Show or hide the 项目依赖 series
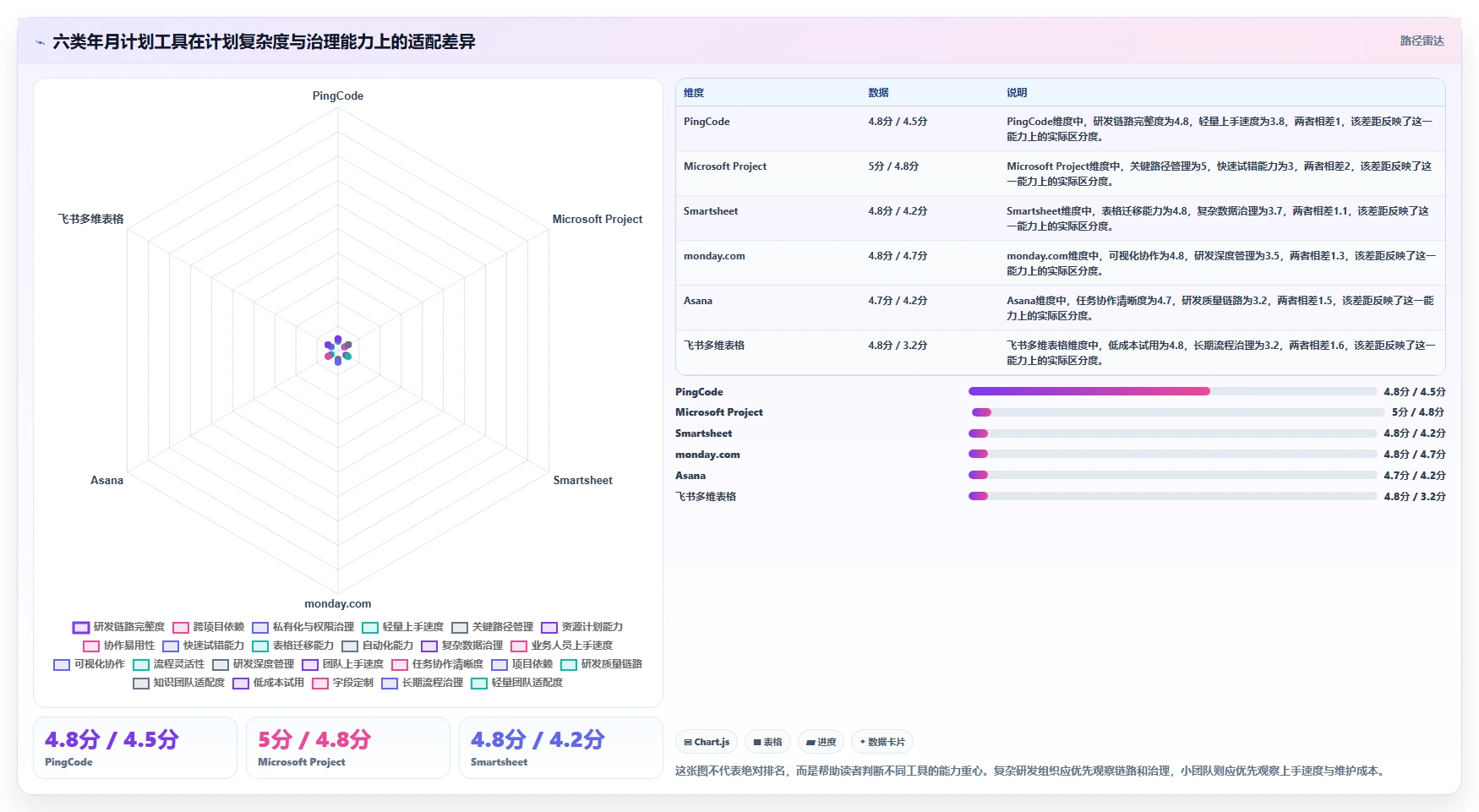Screen dimensions: 1479x812 [521, 664]
